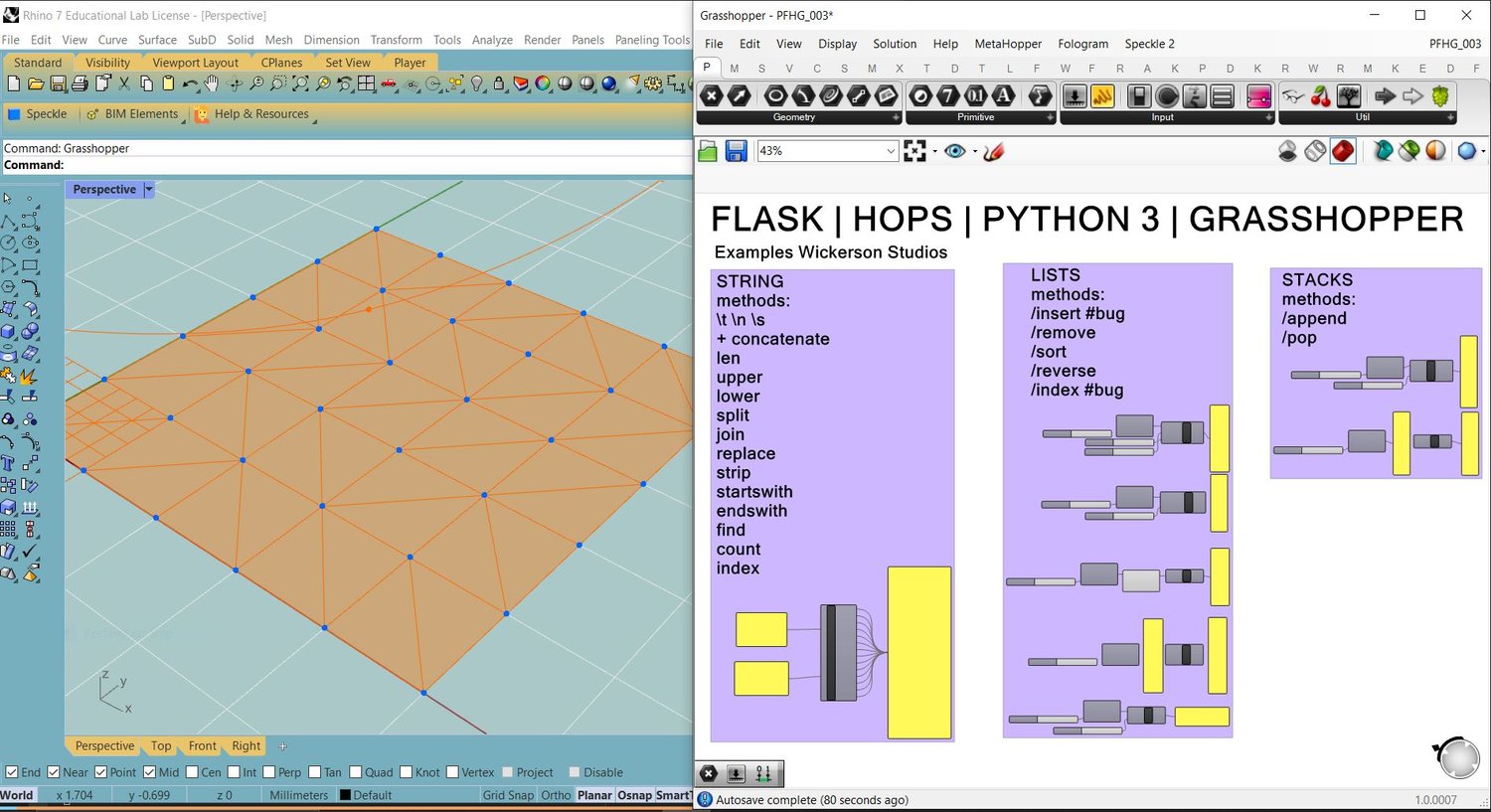Screen dimensions: 1491x812
Task: Click the green hops icon in Grasshopper Util
Action: coord(1440,96)
